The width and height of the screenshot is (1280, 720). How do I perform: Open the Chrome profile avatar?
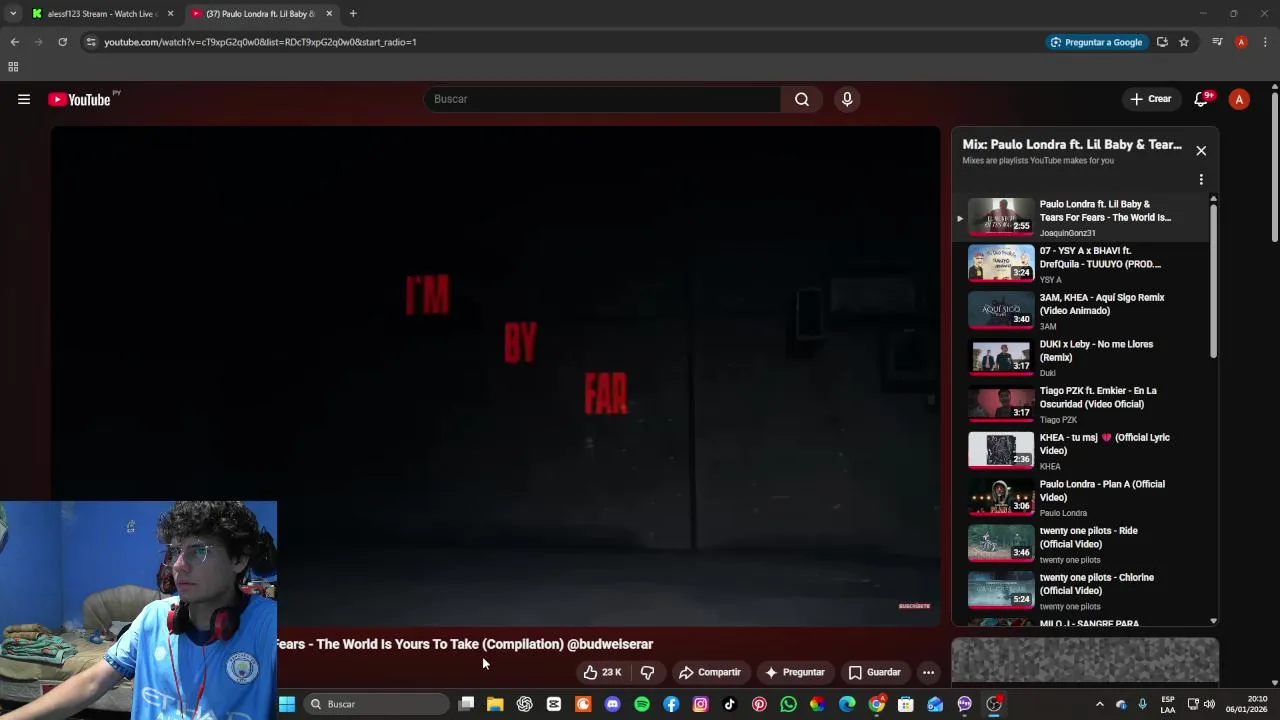(x=1241, y=42)
